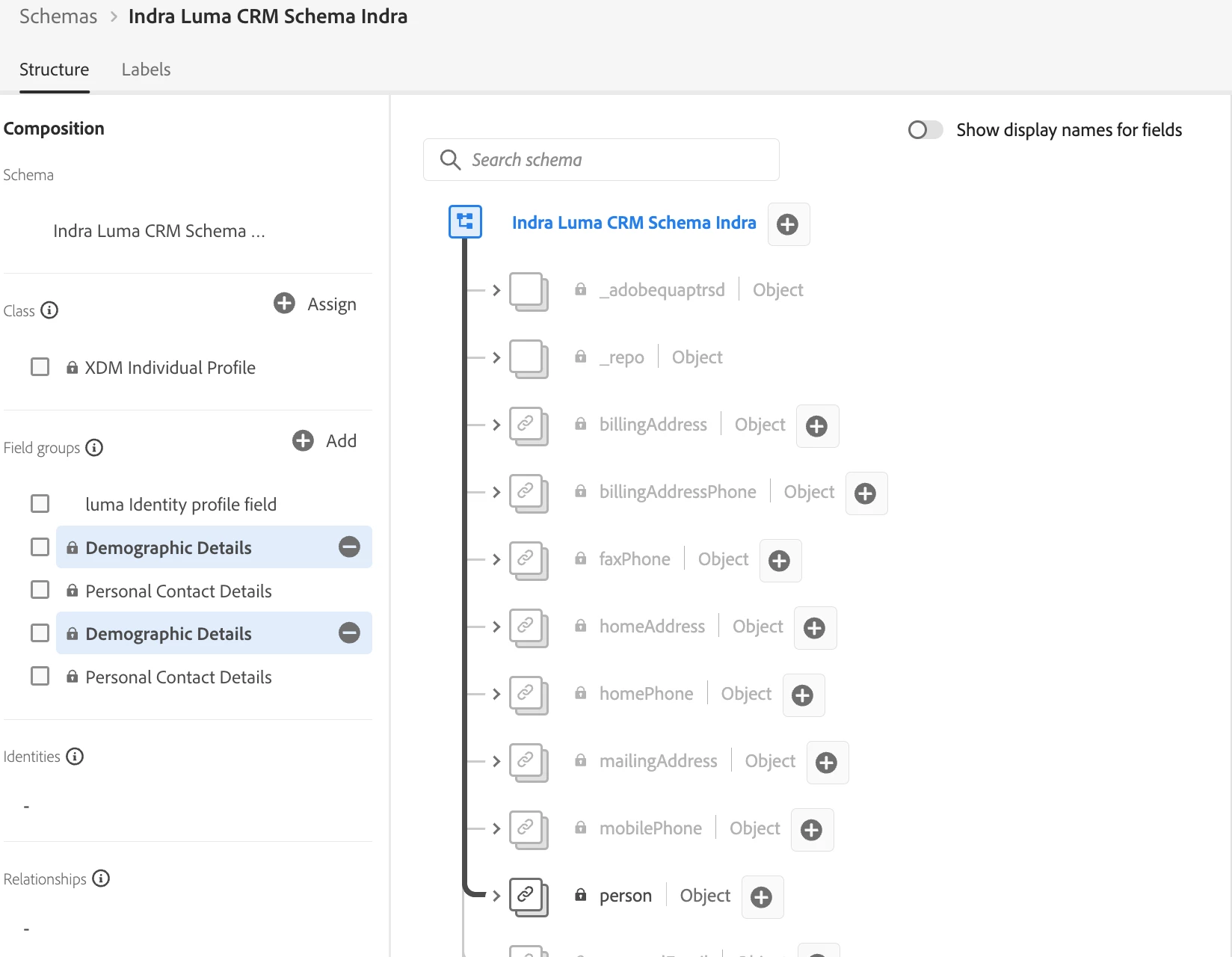Click the Class info icon
This screenshot has width=1232, height=957.
pyautogui.click(x=49, y=310)
